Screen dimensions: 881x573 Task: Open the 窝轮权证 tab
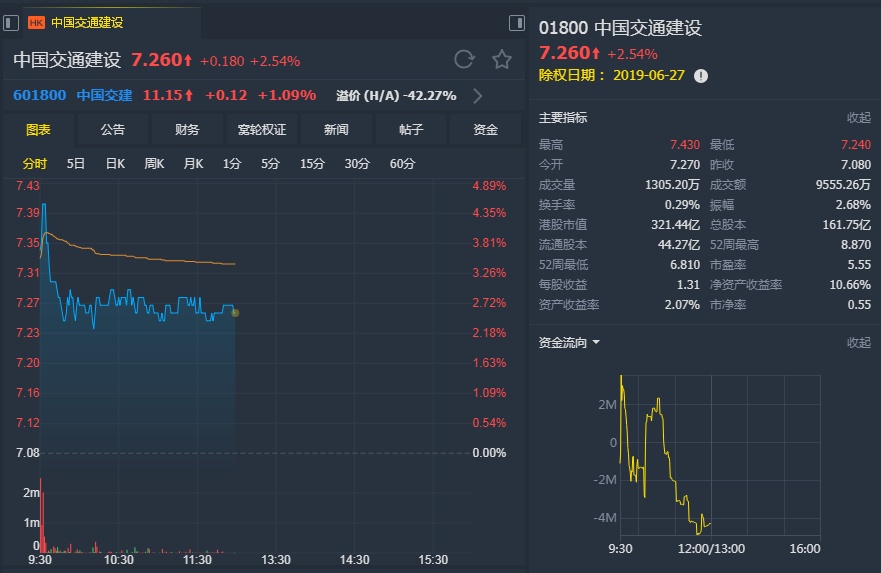pyautogui.click(x=262, y=130)
